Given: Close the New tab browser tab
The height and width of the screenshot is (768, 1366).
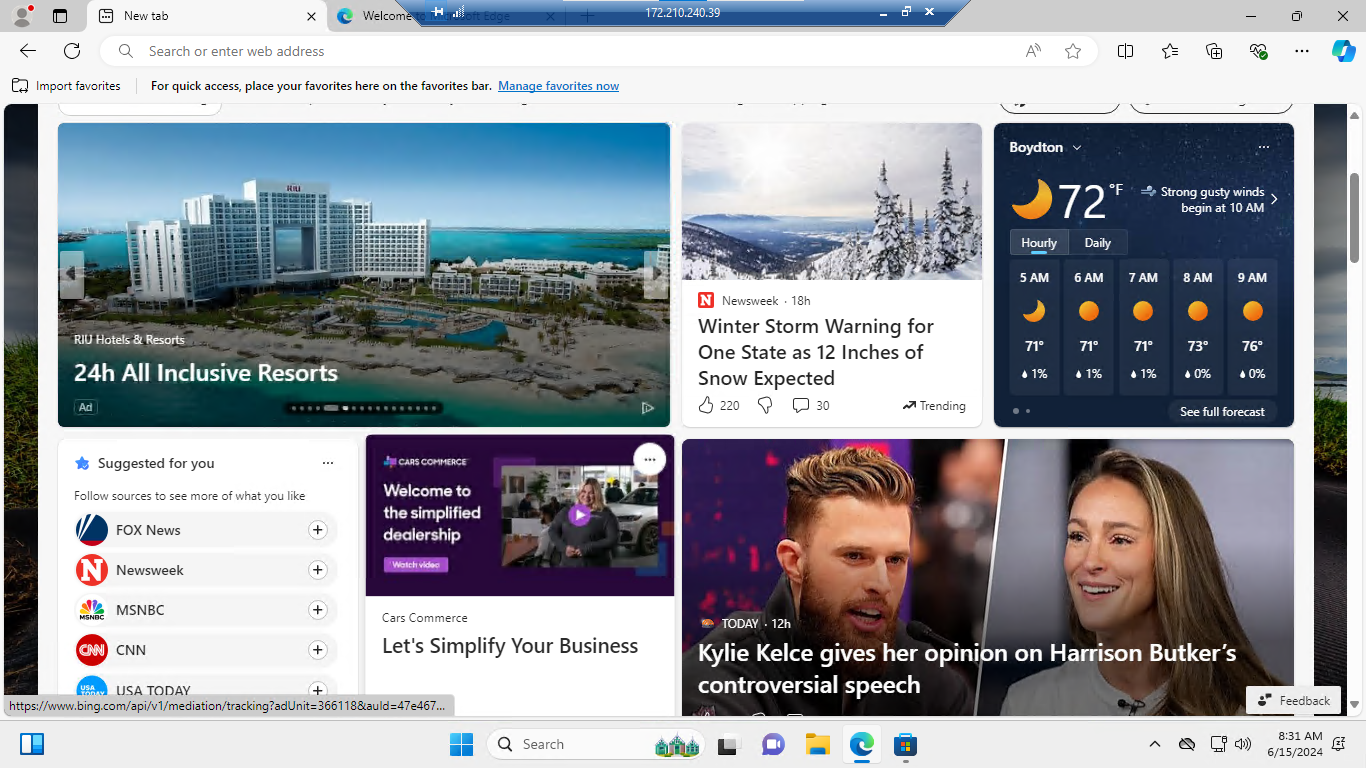Looking at the screenshot, I should (311, 16).
